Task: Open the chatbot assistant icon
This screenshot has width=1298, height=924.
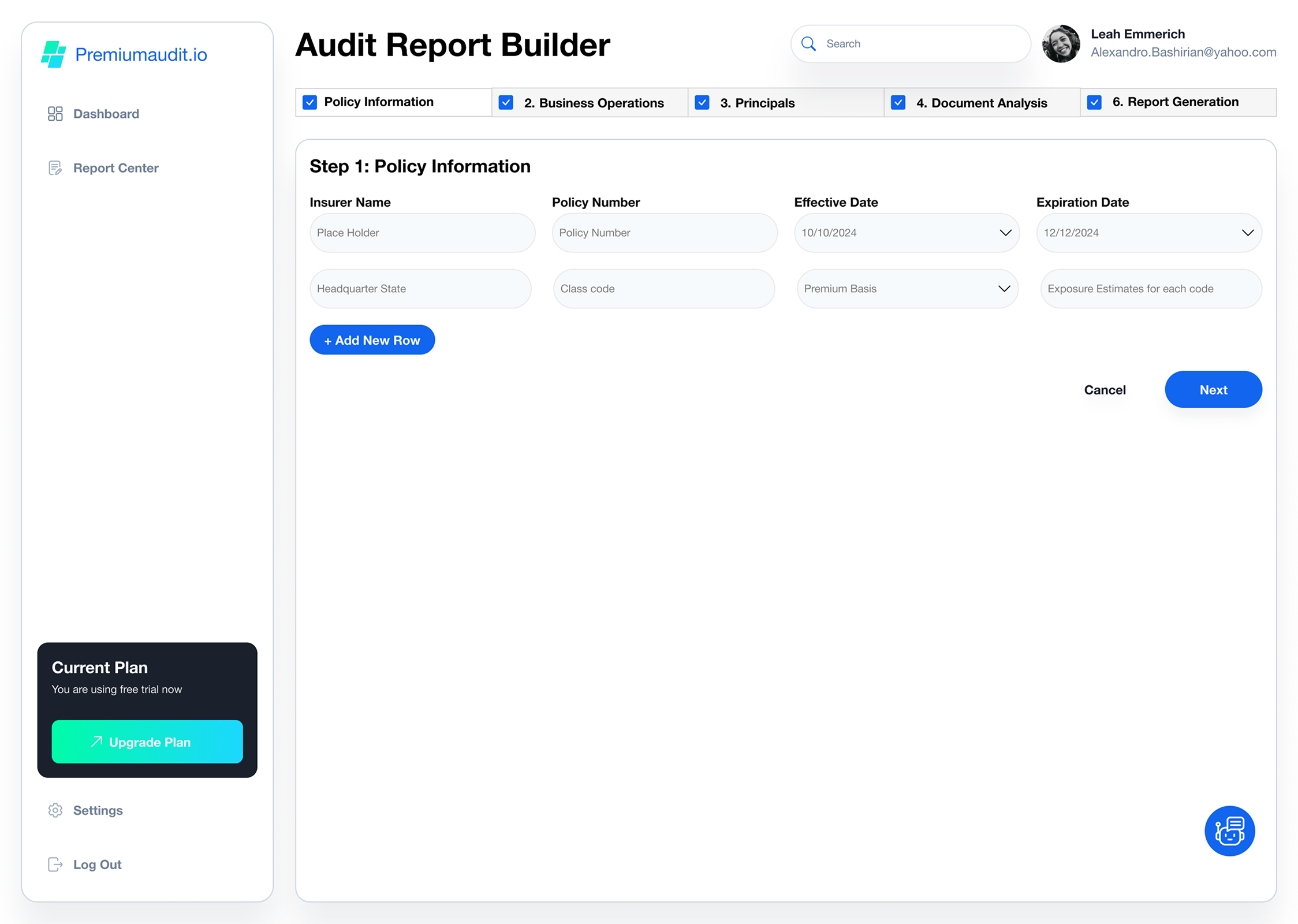Action: coord(1229,831)
